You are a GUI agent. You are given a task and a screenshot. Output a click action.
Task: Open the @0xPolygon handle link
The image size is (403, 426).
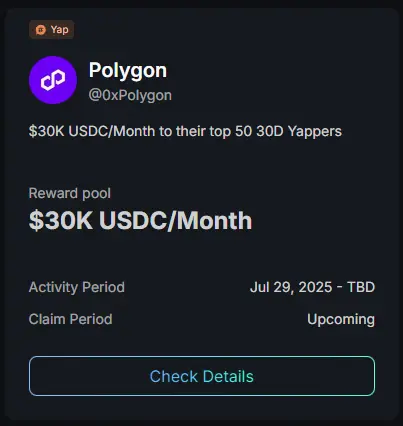(130, 95)
